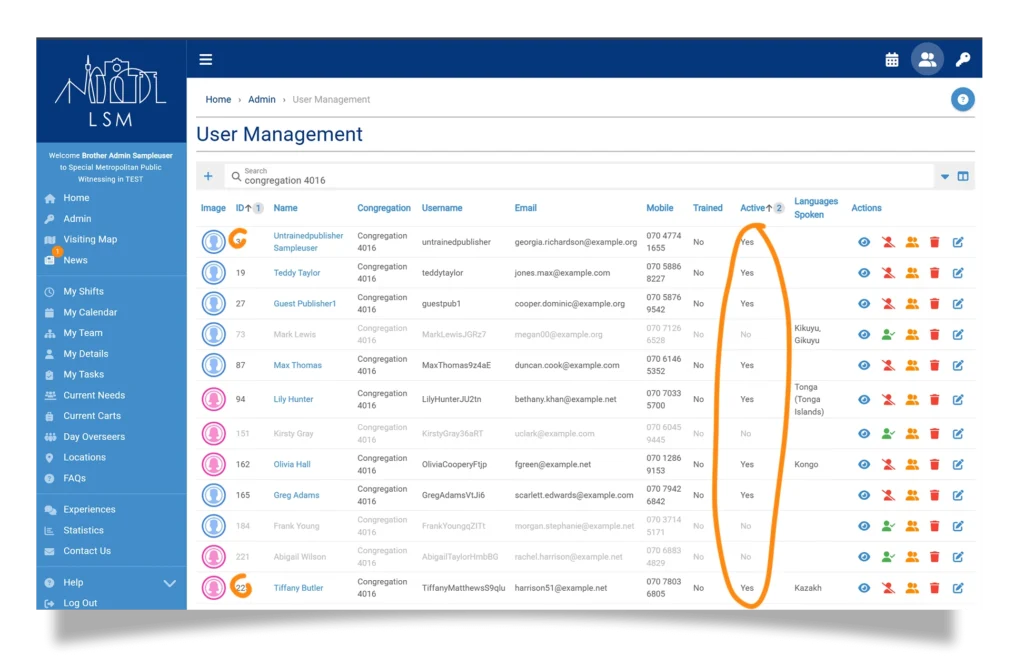The width and height of the screenshot is (1024, 665).
Task: Click the key icon in top bar
Action: [x=963, y=60]
